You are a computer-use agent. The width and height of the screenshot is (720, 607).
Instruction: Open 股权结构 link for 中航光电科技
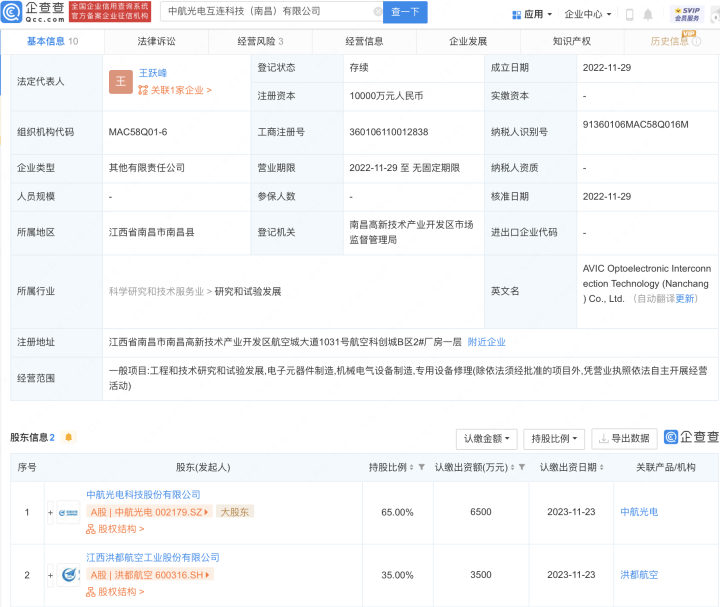coord(115,529)
